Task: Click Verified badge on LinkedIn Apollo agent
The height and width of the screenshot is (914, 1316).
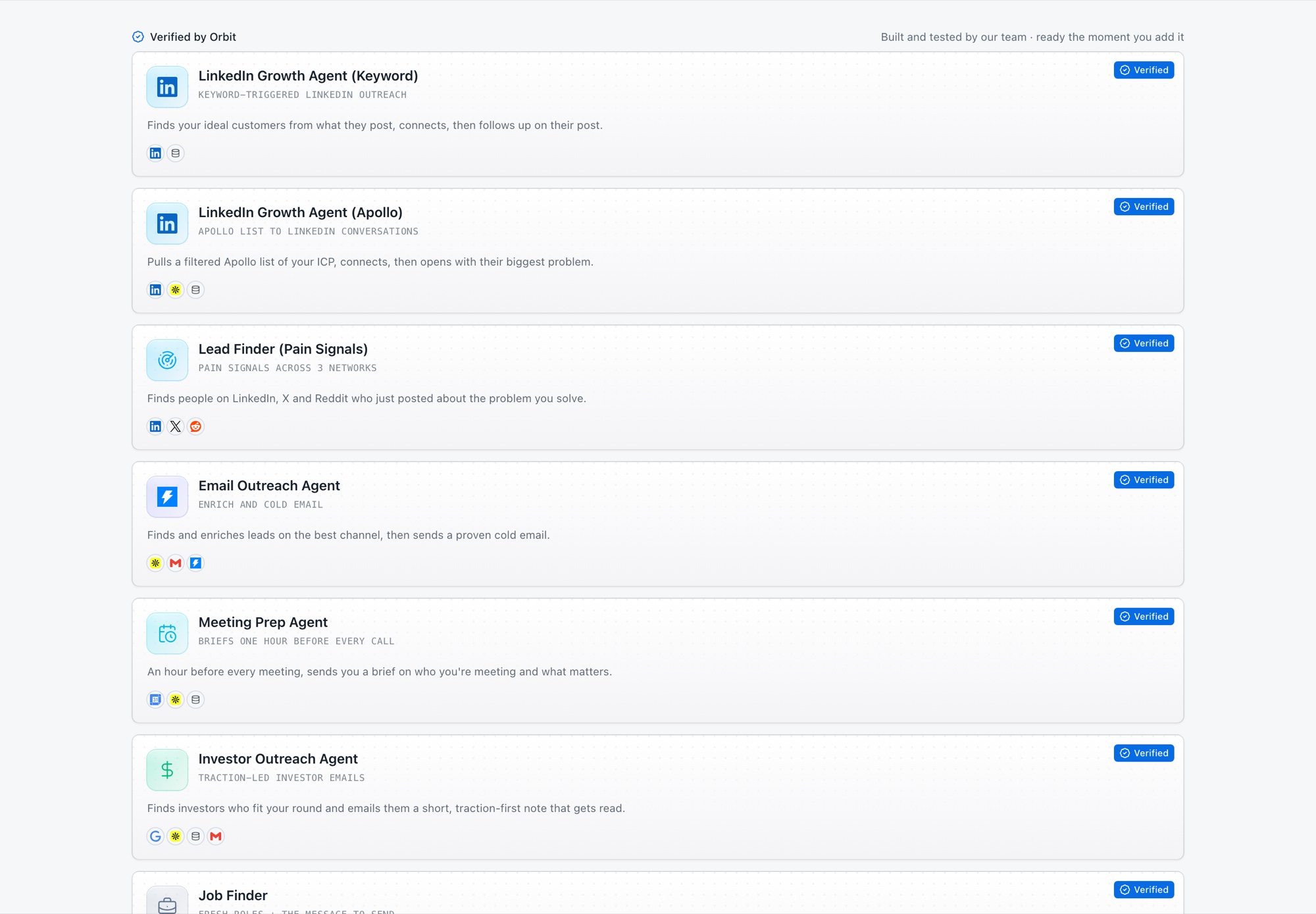Action: pyautogui.click(x=1144, y=207)
